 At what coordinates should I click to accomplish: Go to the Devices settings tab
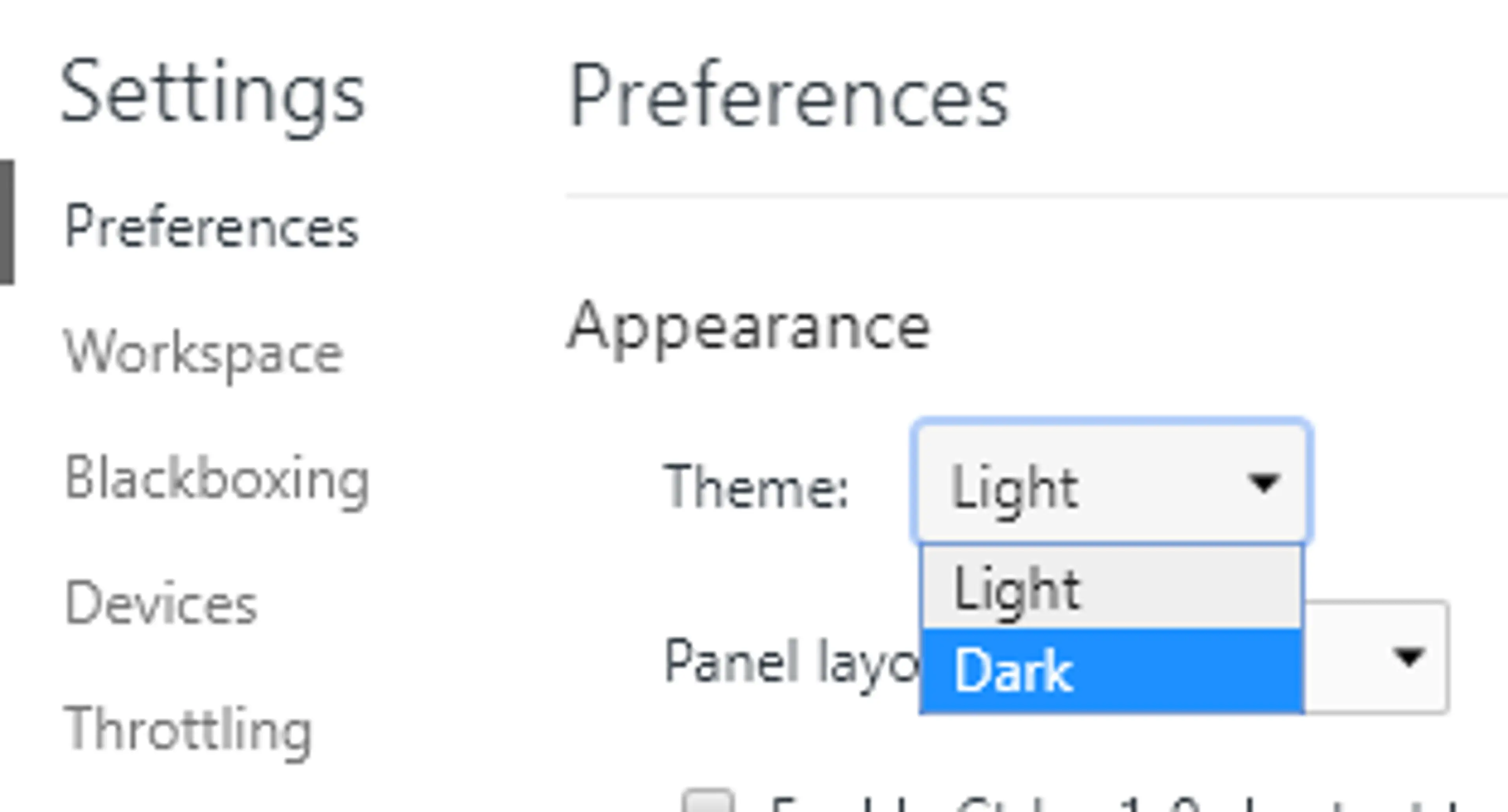pos(161,604)
